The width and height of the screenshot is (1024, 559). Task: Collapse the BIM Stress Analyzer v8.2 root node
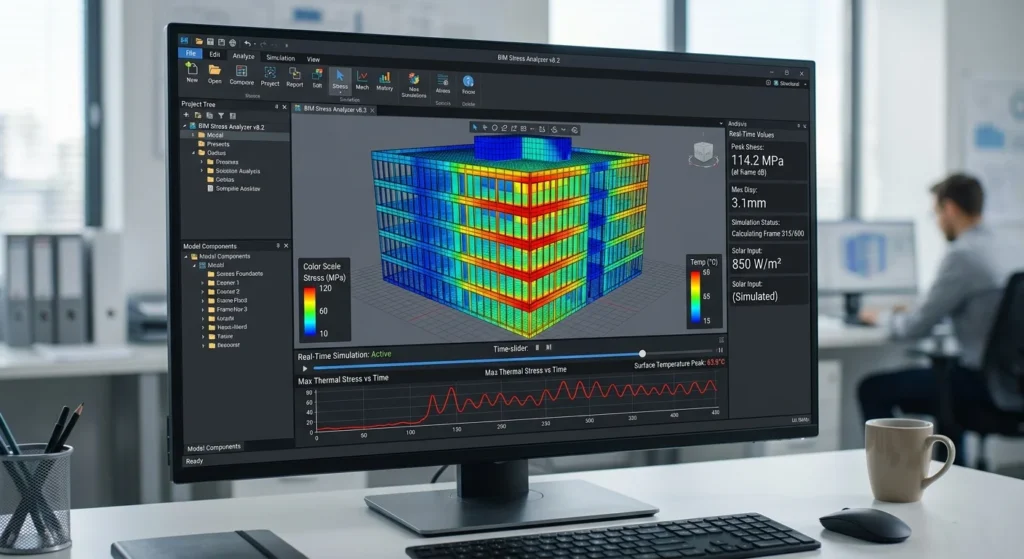184,126
